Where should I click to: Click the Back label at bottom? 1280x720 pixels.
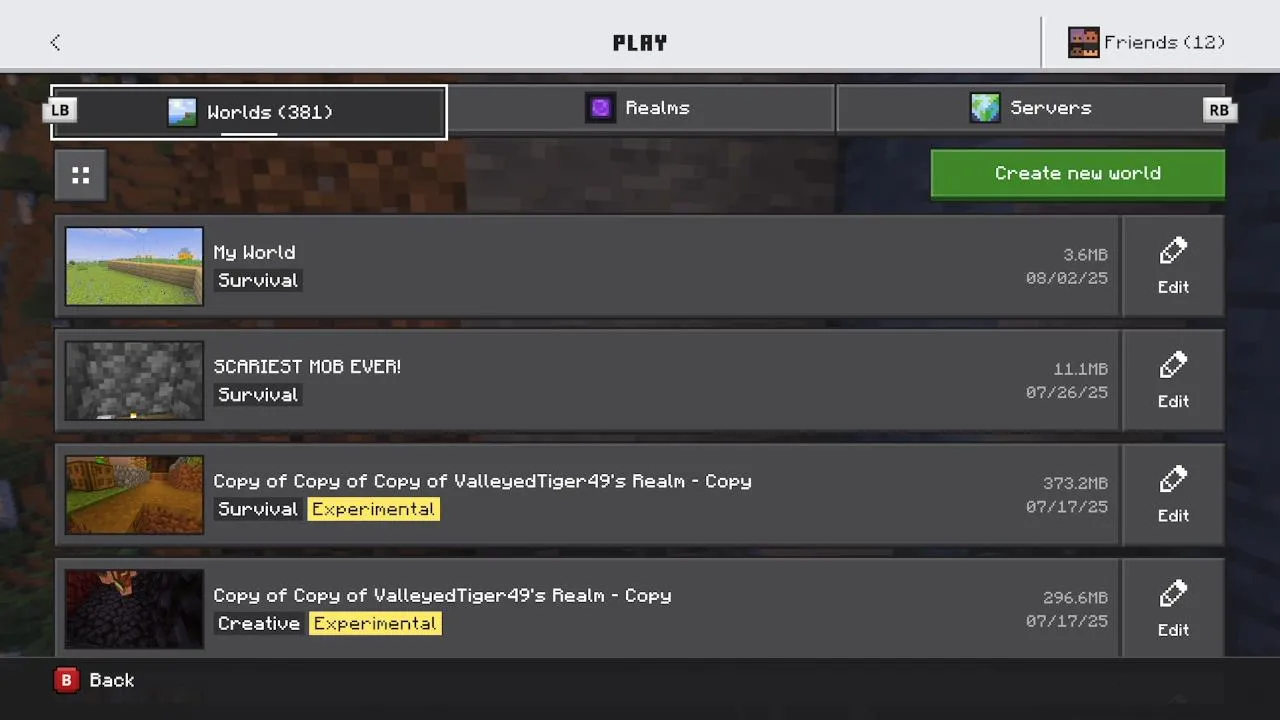pyautogui.click(x=111, y=680)
